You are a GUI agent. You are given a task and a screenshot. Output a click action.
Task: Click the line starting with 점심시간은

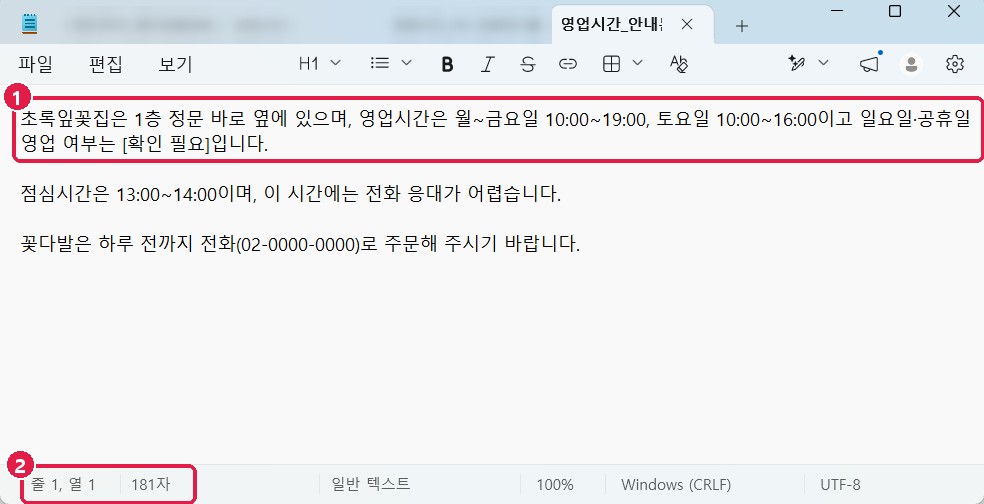(x=291, y=194)
